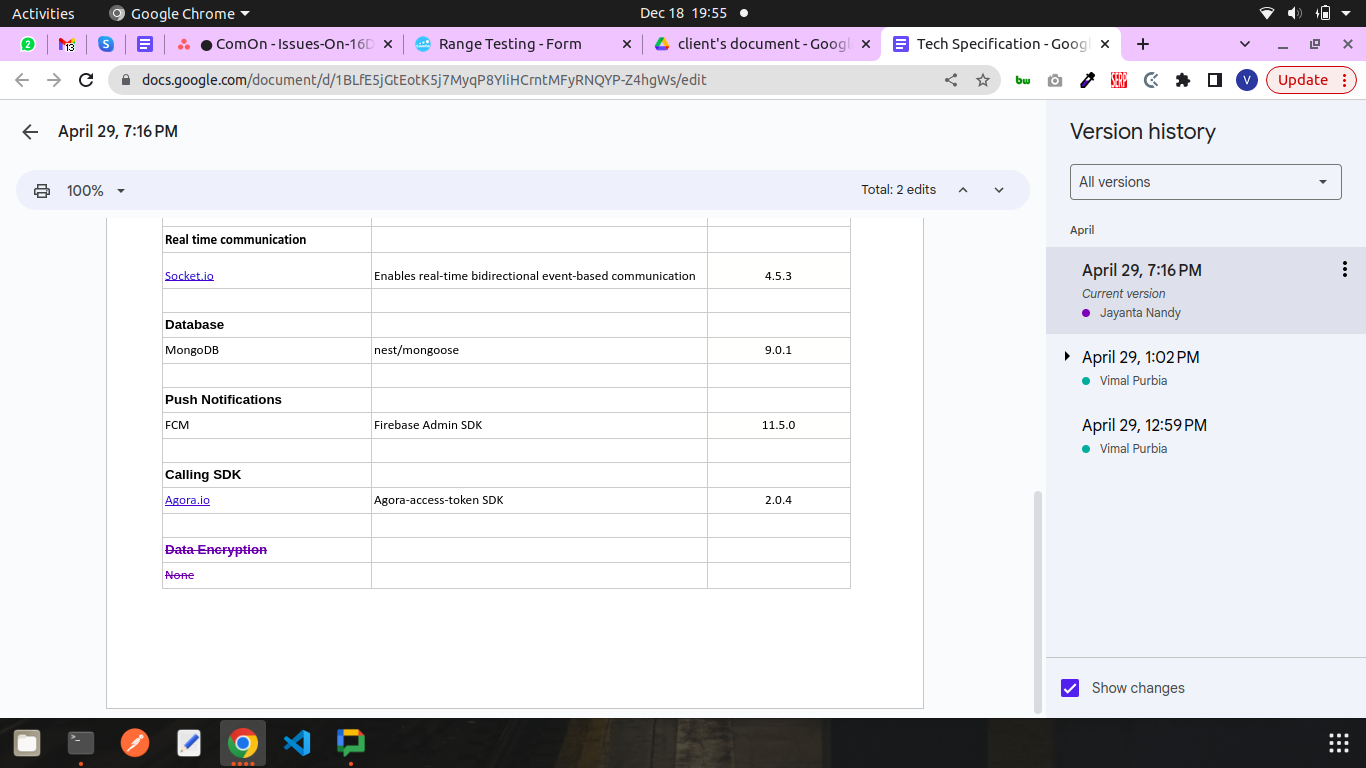Switch to the Range Testing - Form tab
This screenshot has width=1366, height=768.
tap(510, 44)
